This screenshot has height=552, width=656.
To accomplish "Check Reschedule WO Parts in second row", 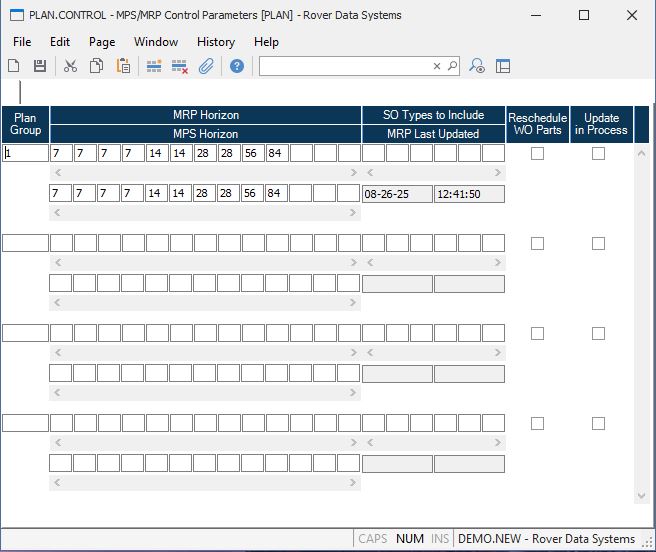I will (x=538, y=244).
